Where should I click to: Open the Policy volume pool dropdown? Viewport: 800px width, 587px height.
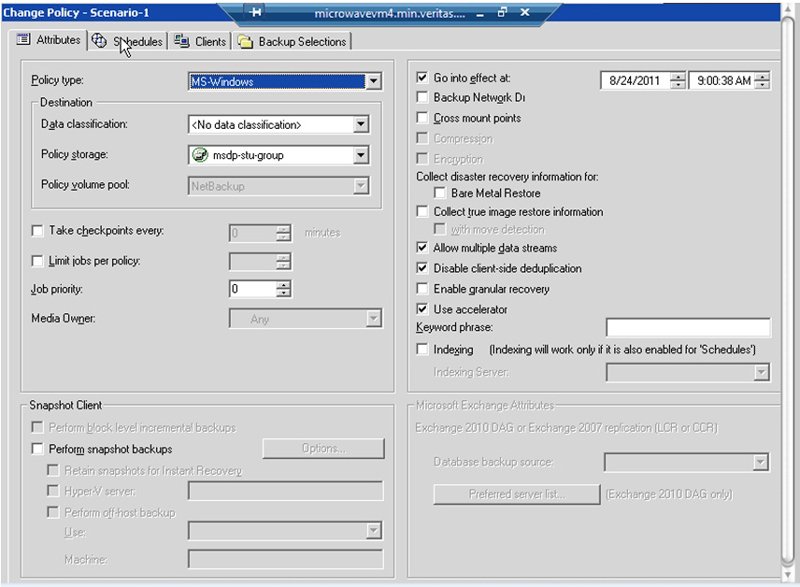(x=361, y=186)
